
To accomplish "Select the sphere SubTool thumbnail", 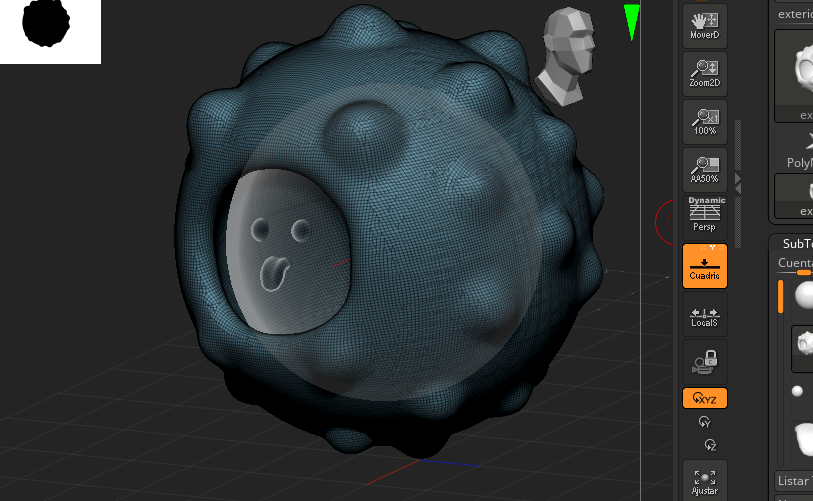I will coord(804,295).
